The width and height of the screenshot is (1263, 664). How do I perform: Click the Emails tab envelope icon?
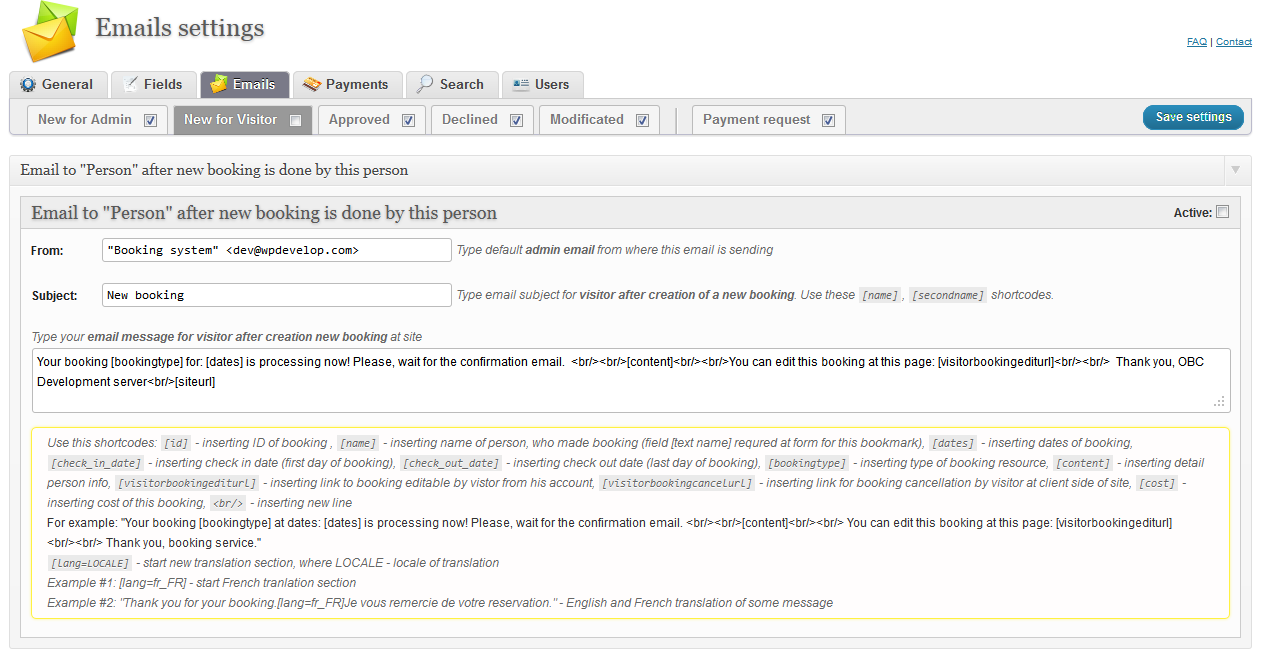pyautogui.click(x=219, y=84)
